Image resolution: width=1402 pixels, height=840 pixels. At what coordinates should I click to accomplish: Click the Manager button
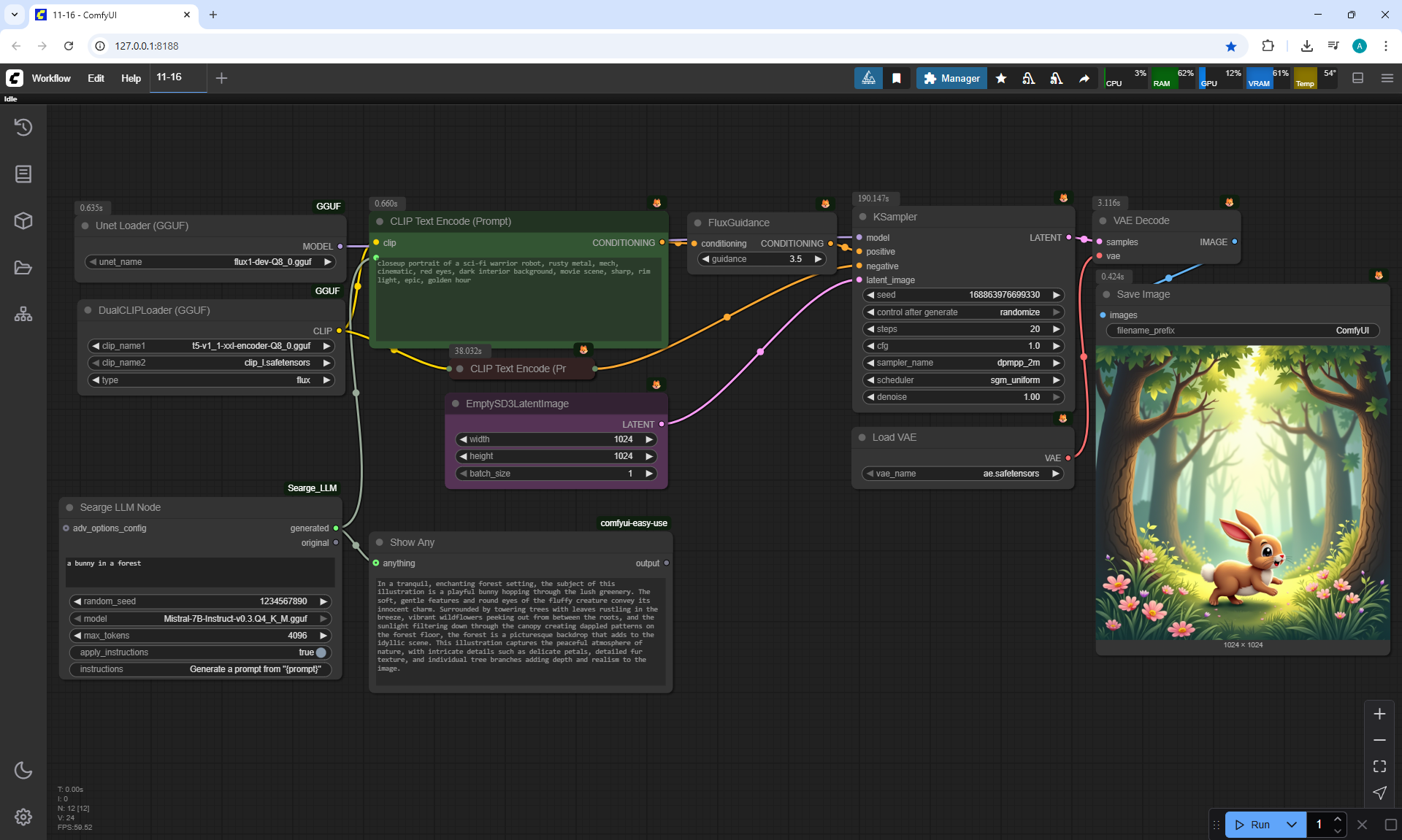[951, 78]
